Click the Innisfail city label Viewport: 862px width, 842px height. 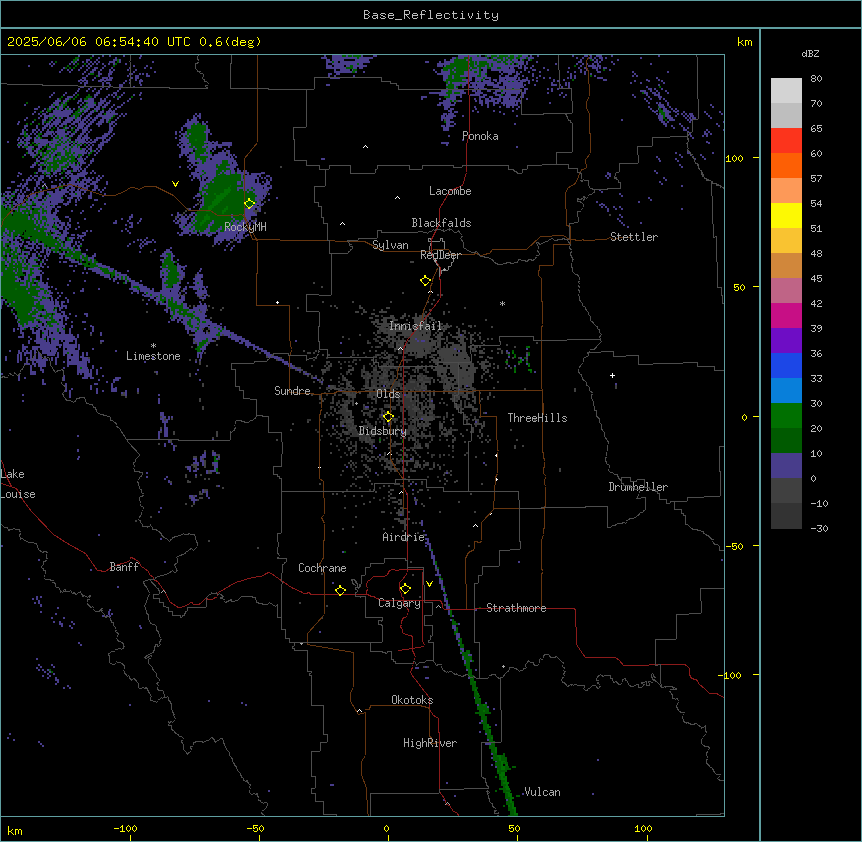click(416, 326)
